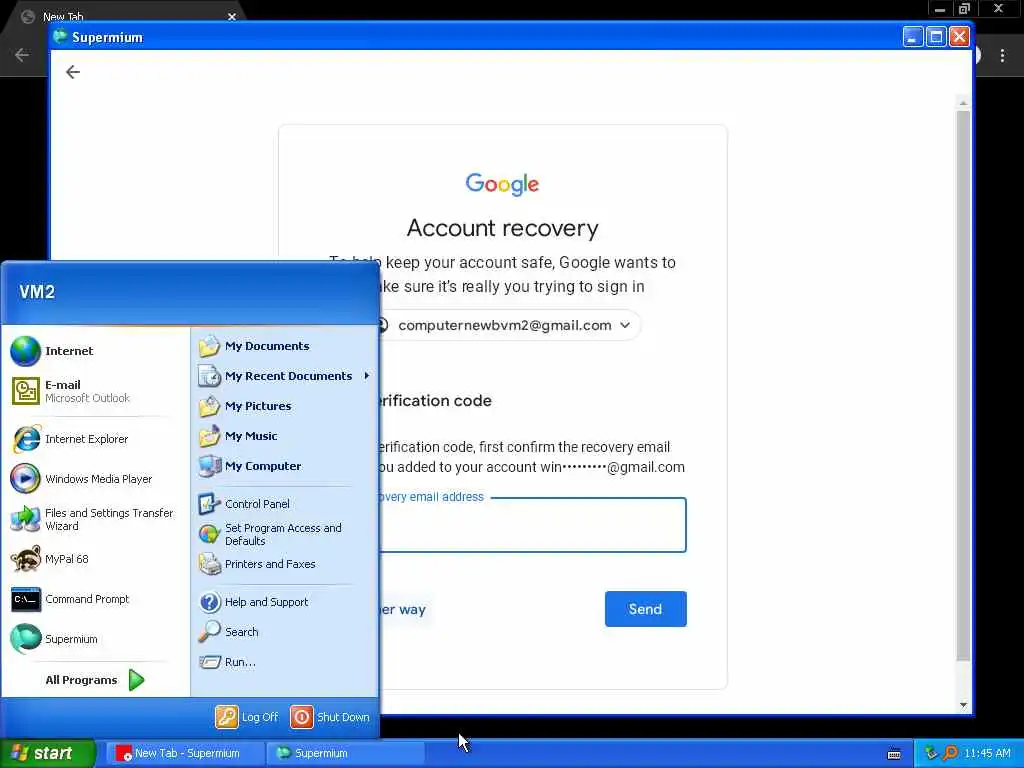Screen dimensions: 1024x768
Task: Click the page vertical scrollbar
Action: pyautogui.click(x=963, y=385)
